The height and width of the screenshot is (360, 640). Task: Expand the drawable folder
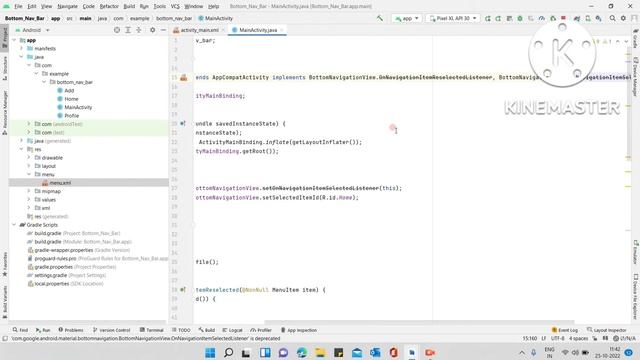(29, 158)
